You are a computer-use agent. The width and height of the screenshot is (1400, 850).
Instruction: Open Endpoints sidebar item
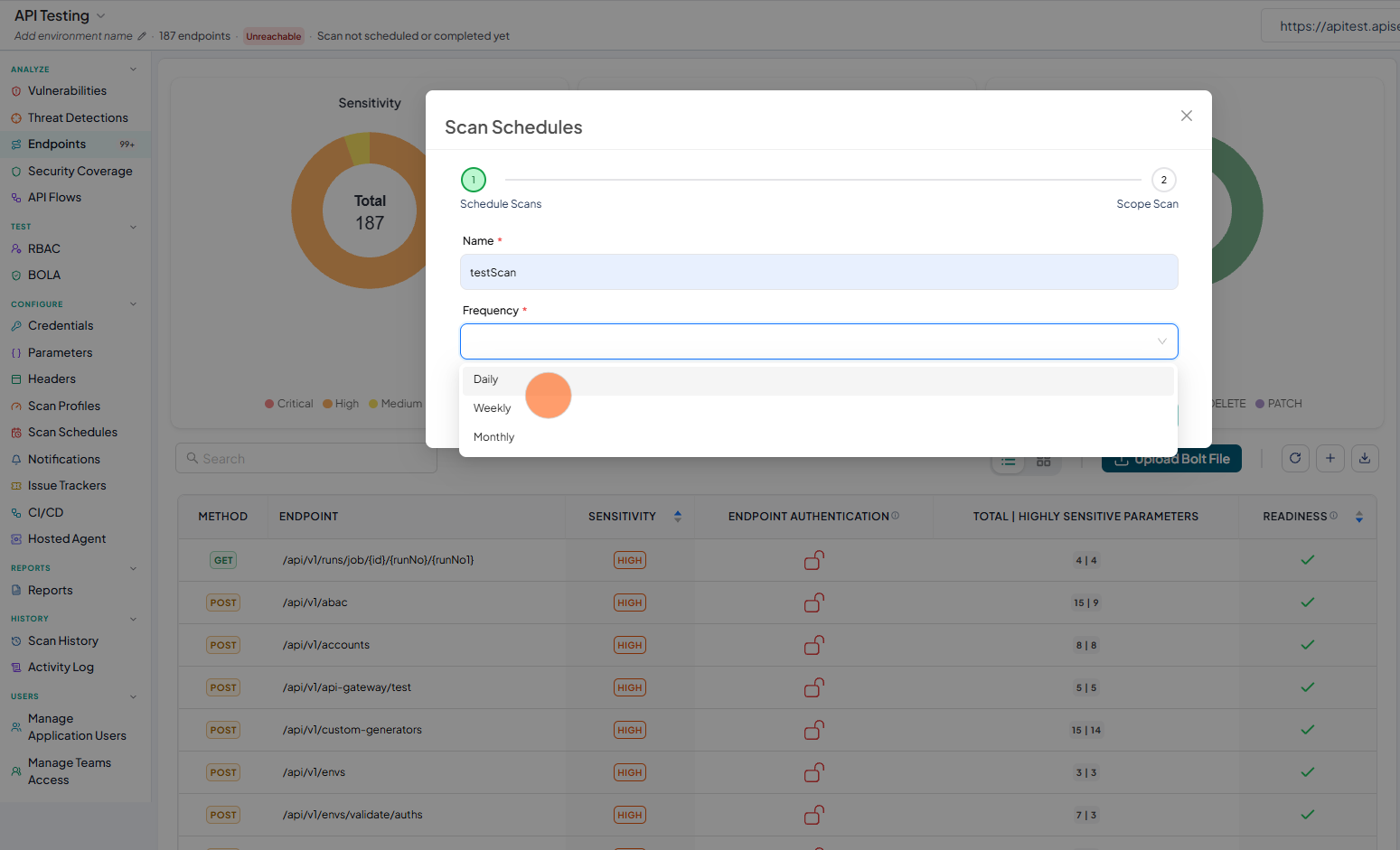click(x=75, y=145)
